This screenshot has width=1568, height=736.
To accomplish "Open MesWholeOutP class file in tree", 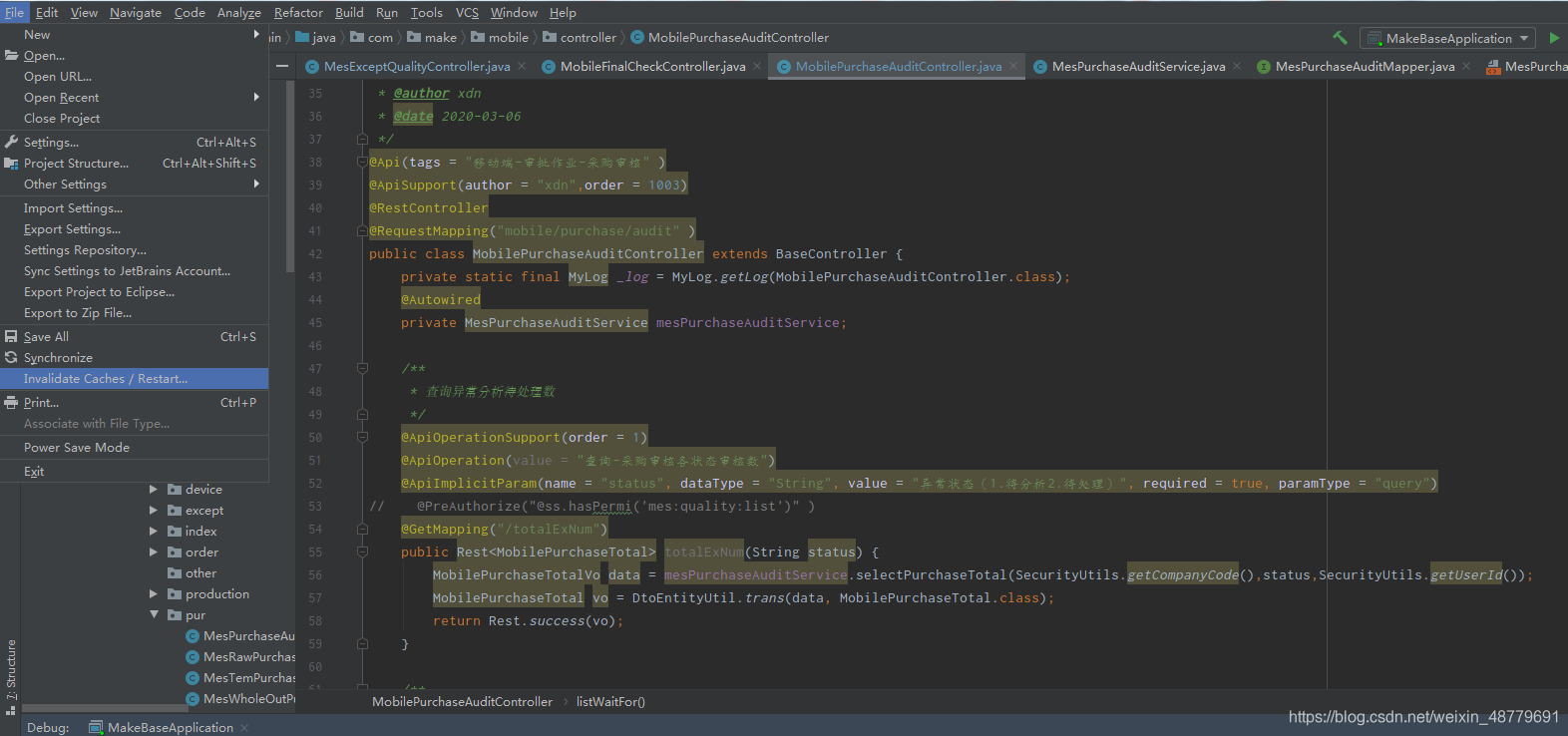I will pyautogui.click(x=240, y=698).
